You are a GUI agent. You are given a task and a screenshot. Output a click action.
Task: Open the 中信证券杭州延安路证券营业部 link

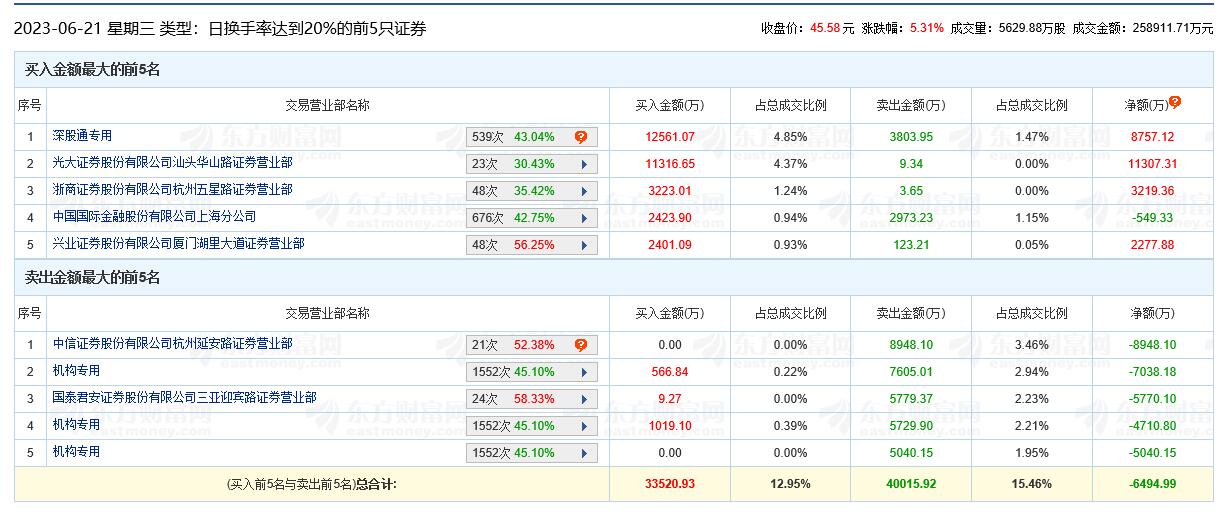(172, 344)
